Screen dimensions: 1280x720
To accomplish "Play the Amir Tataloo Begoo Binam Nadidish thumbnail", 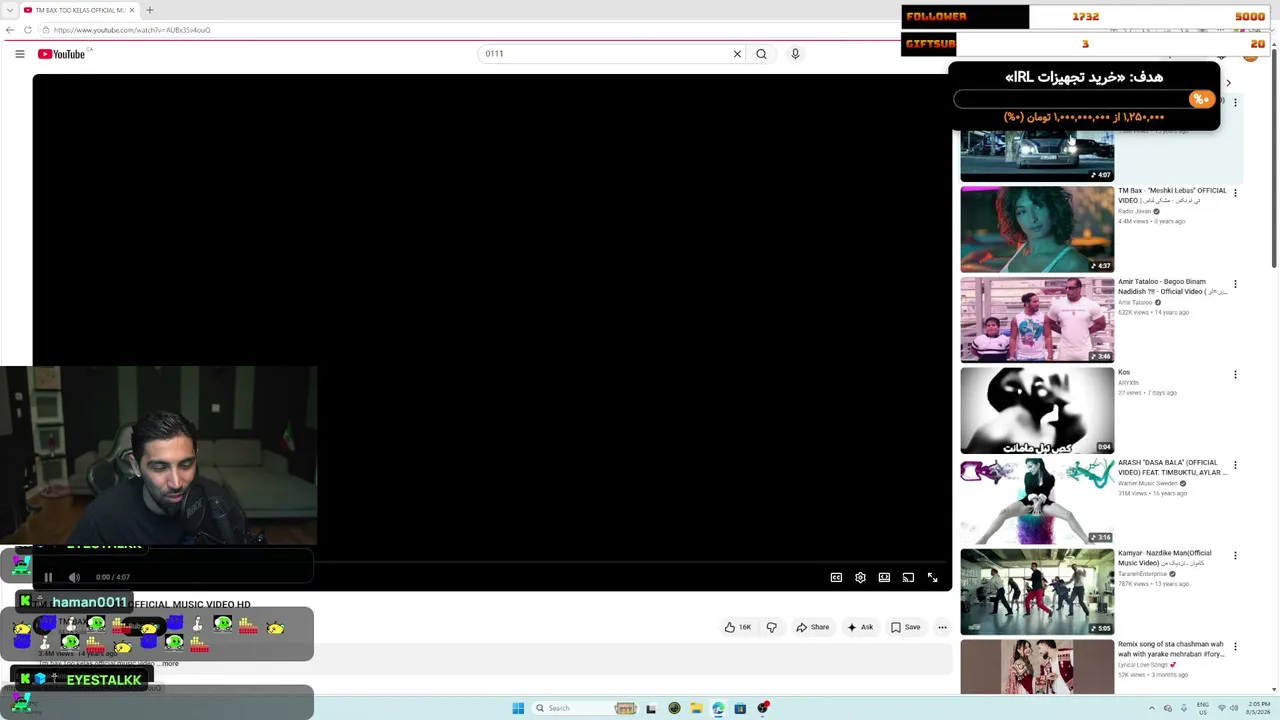I will pos(1037,320).
